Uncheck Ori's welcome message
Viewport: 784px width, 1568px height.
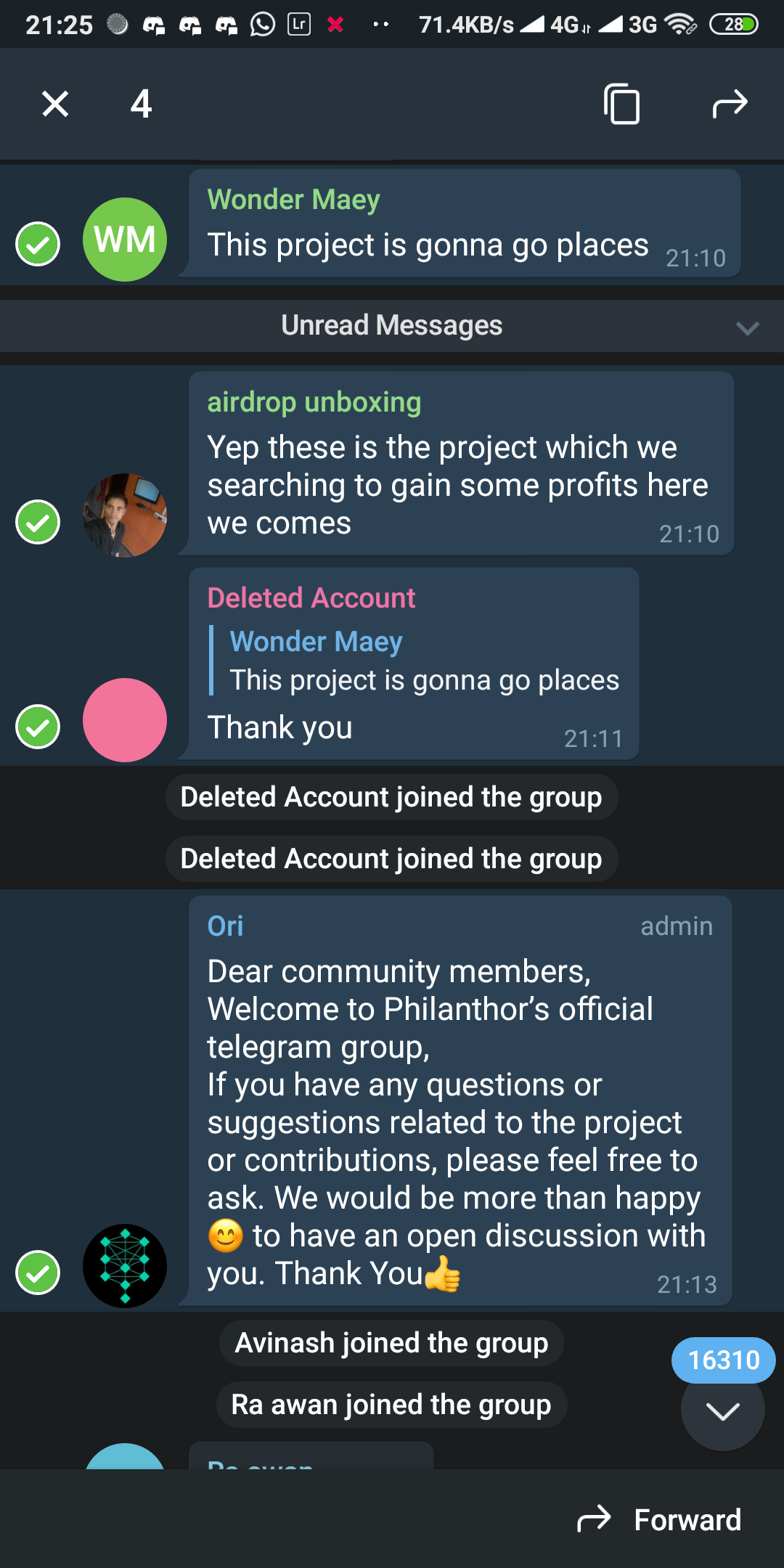38,1273
